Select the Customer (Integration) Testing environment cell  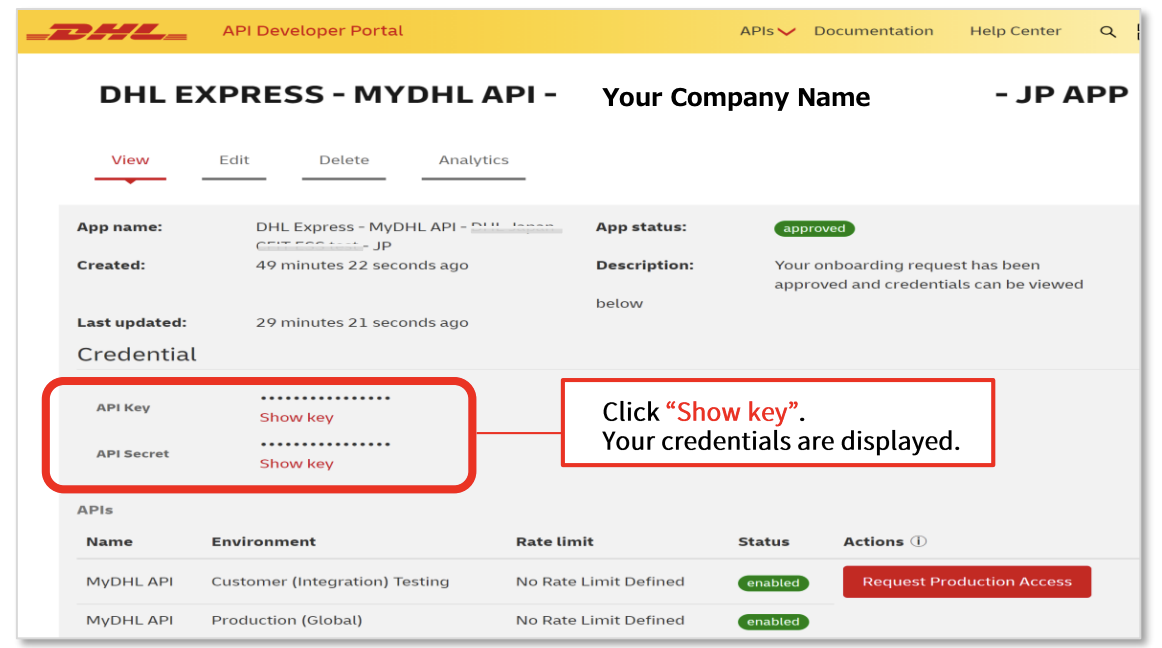[331, 582]
